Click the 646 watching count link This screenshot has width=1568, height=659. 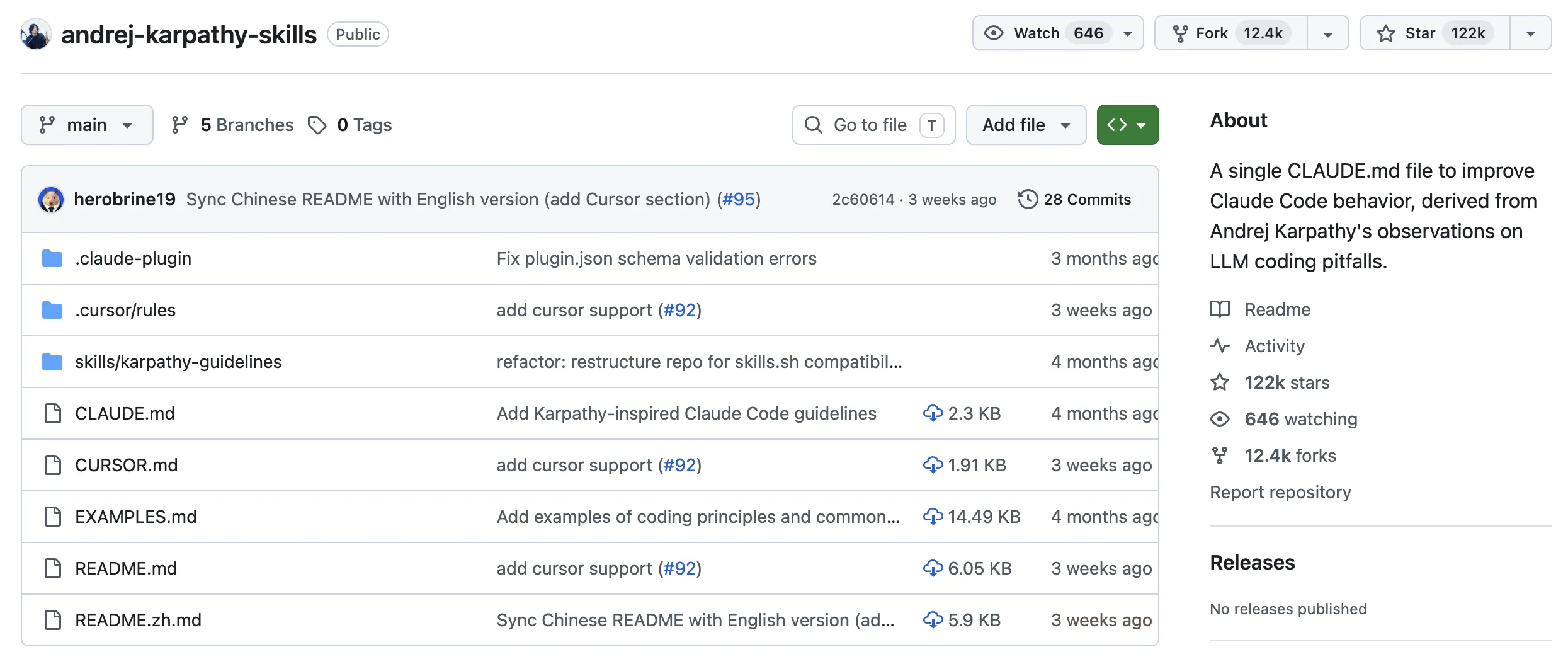pyautogui.click(x=1301, y=419)
